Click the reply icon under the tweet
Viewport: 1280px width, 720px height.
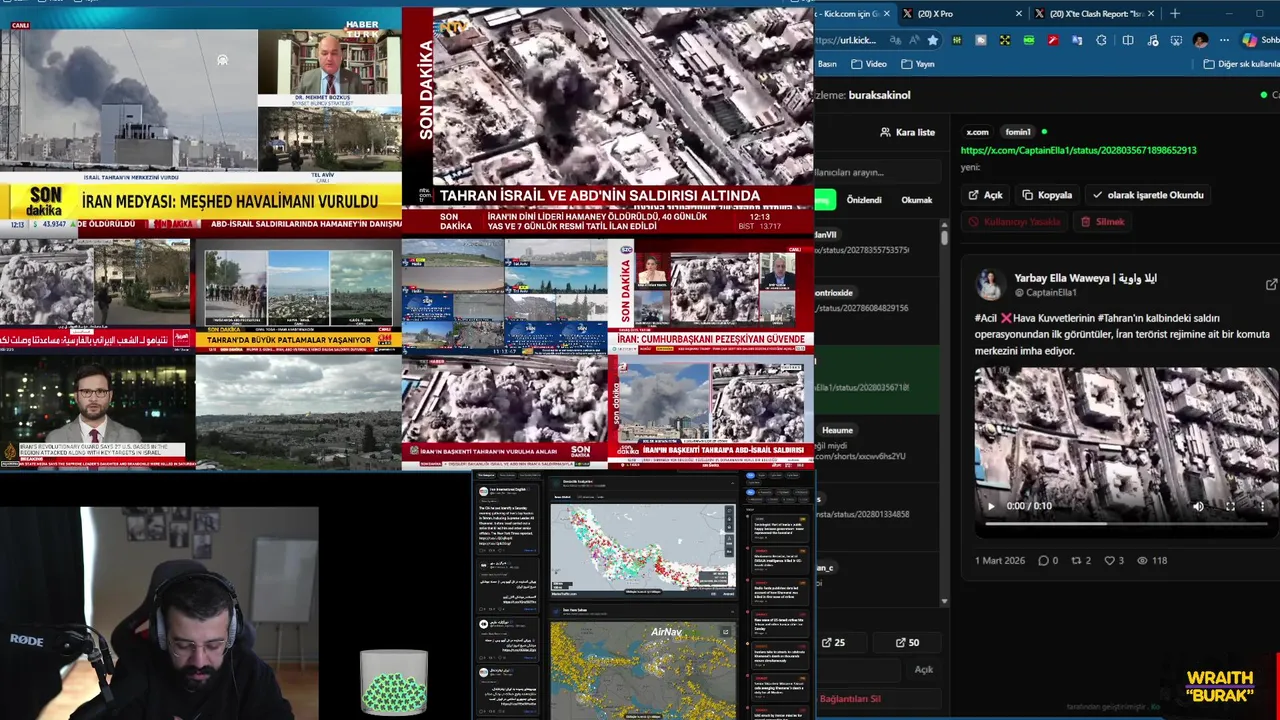point(1043,561)
